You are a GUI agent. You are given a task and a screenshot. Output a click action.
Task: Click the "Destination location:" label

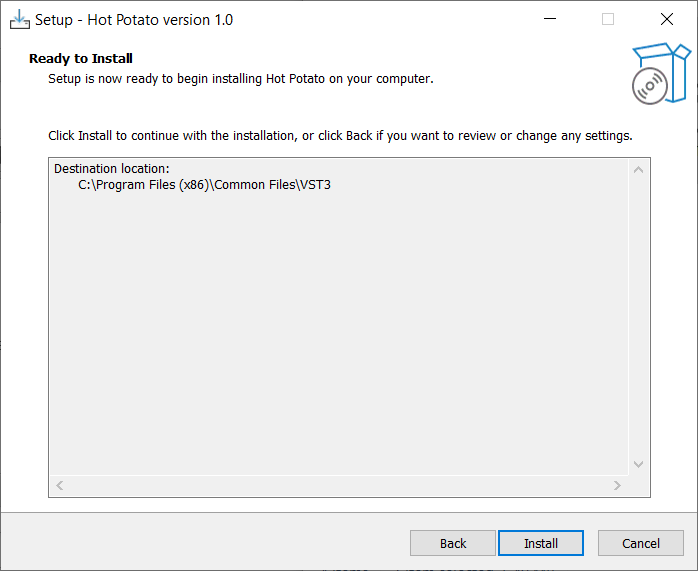(x=112, y=169)
